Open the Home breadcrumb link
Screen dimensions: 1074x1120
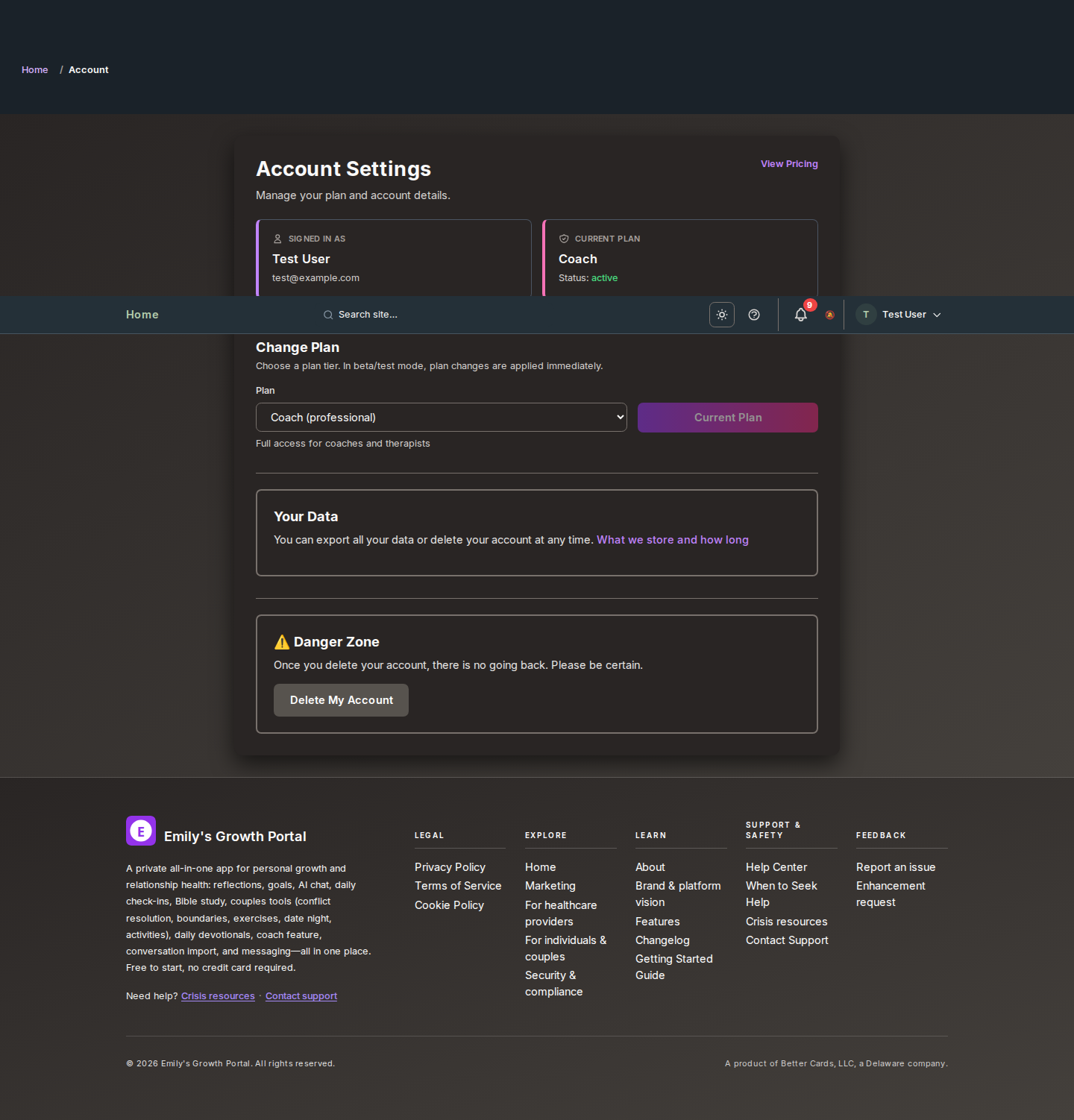pyautogui.click(x=34, y=69)
